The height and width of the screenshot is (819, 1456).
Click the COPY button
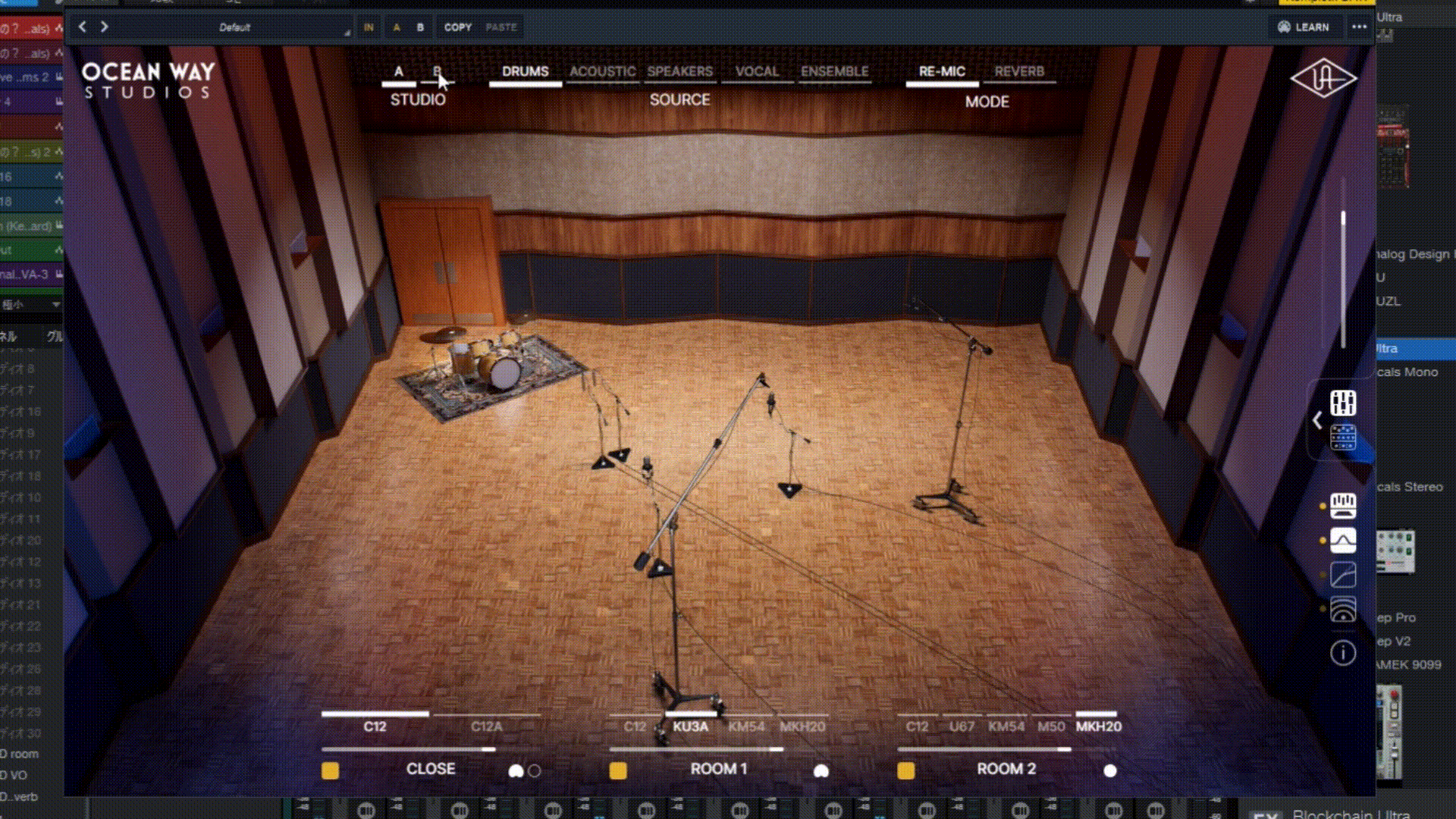[457, 27]
